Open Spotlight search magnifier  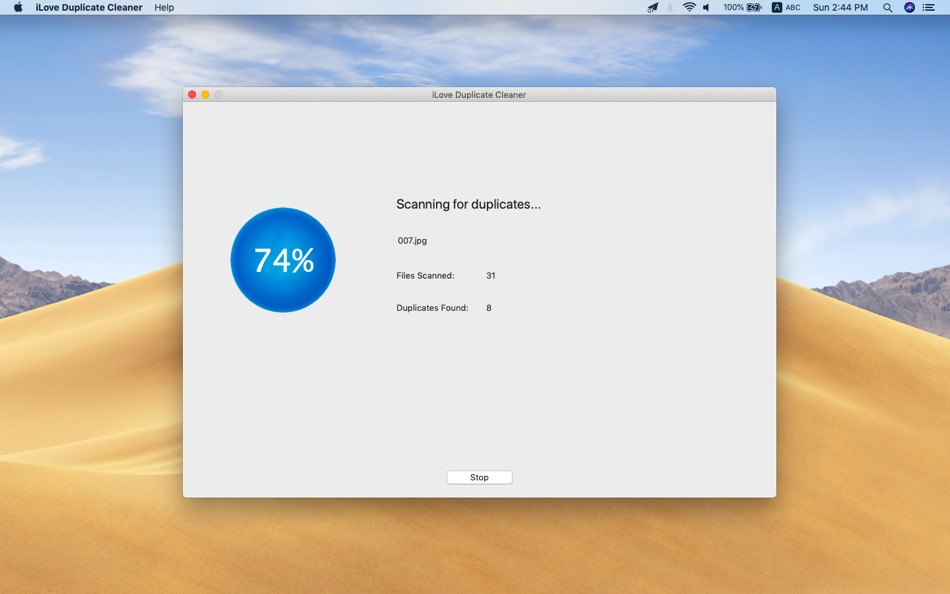click(888, 7)
